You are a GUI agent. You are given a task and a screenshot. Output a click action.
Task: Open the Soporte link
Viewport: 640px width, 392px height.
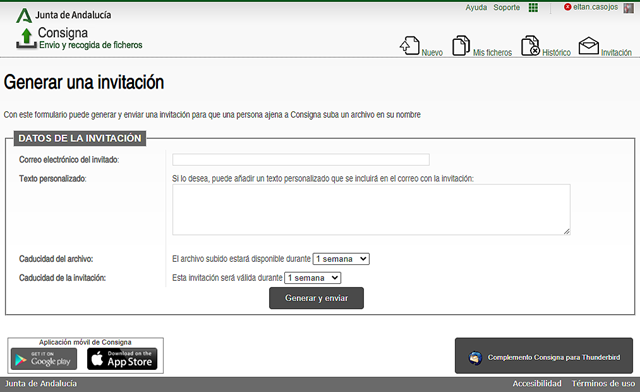click(507, 7)
